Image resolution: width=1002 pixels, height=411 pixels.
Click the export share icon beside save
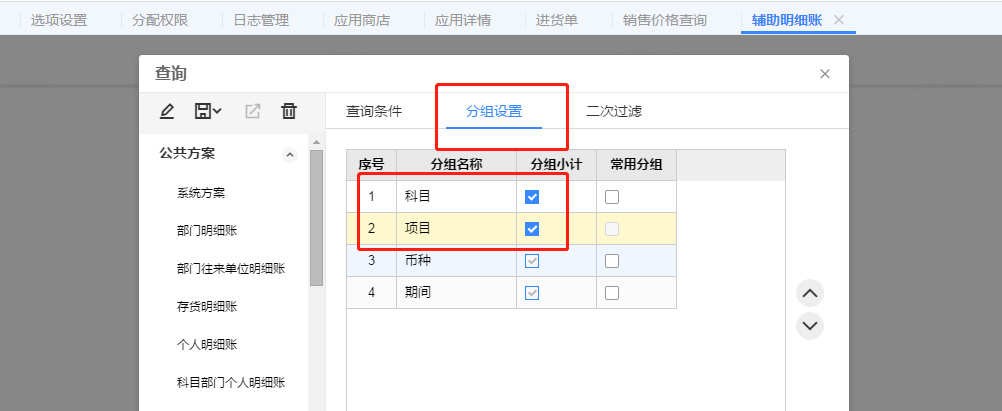coord(253,111)
